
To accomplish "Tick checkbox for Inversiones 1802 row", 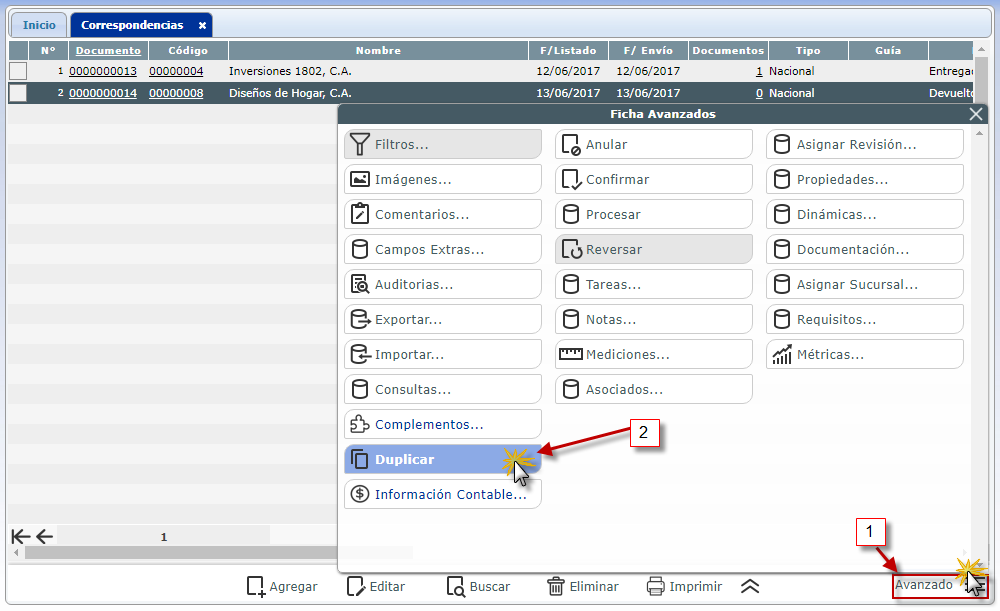I will click(x=18, y=71).
